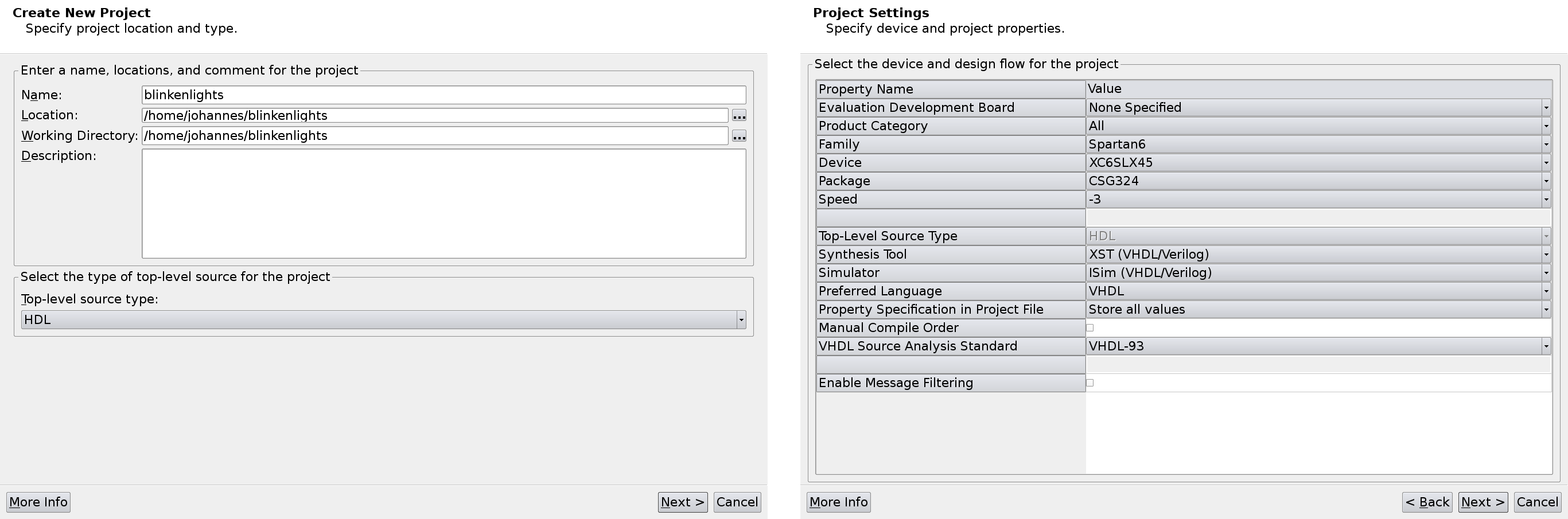The image size is (1568, 519).
Task: Click the browse button next to Working Directory
Action: (x=739, y=136)
